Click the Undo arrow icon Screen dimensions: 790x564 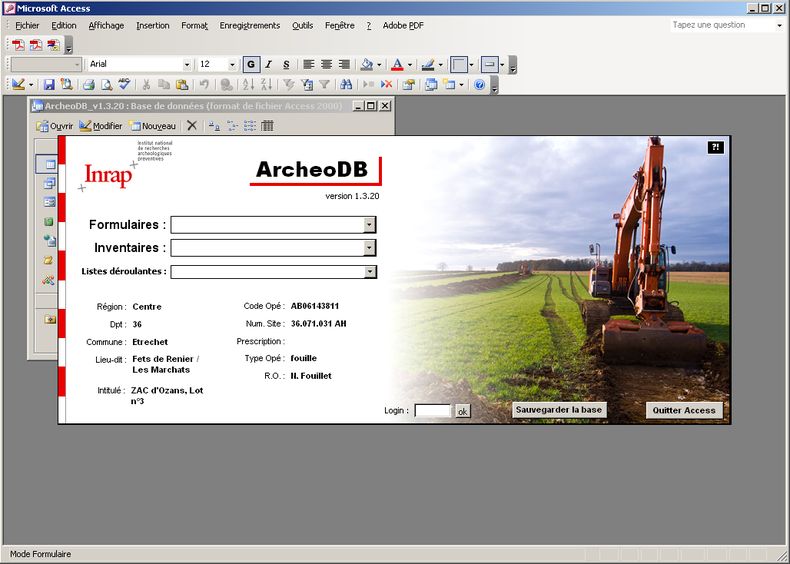pyautogui.click(x=204, y=85)
